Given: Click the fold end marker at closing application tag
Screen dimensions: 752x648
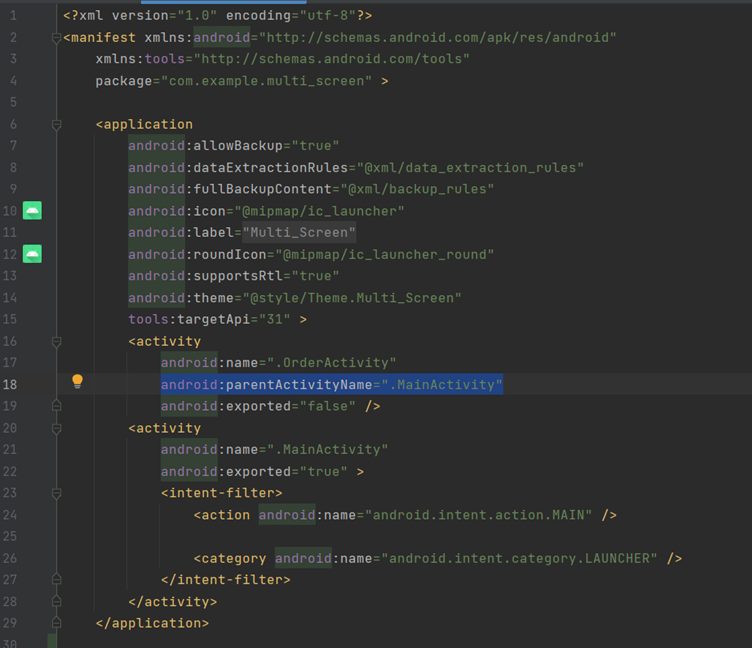Looking at the screenshot, I should 56,623.
